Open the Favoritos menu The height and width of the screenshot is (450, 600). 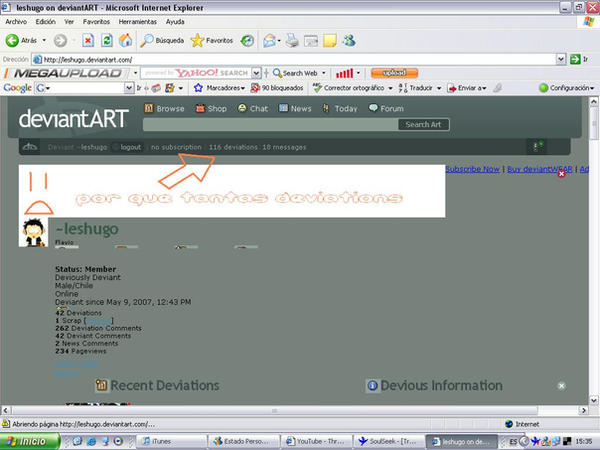click(x=96, y=22)
